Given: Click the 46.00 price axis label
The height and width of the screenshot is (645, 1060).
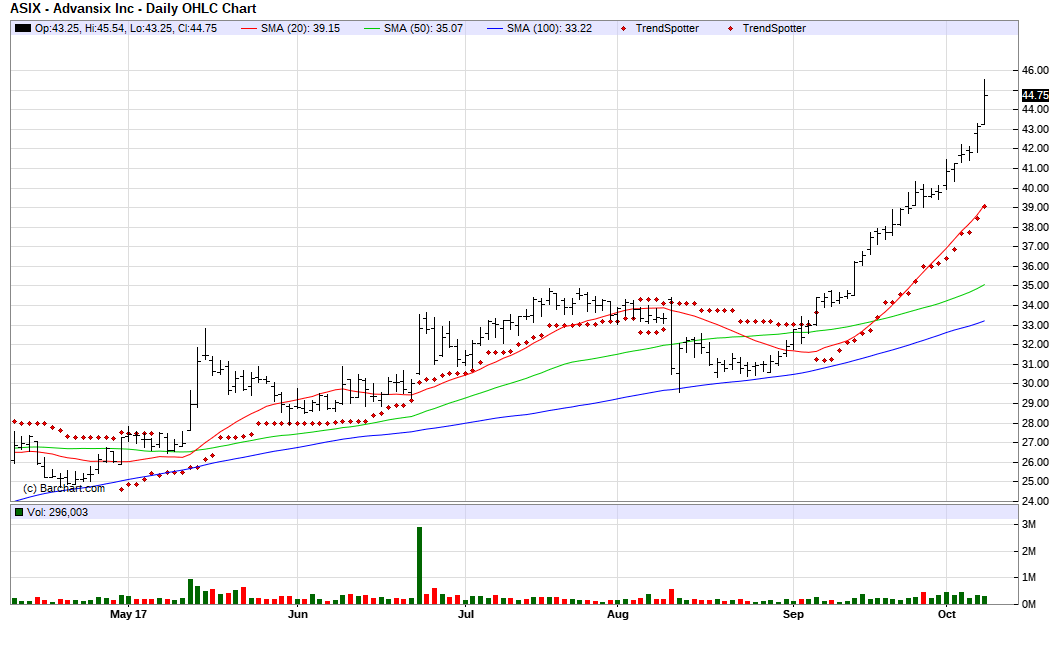Looking at the screenshot, I should 1035,70.
